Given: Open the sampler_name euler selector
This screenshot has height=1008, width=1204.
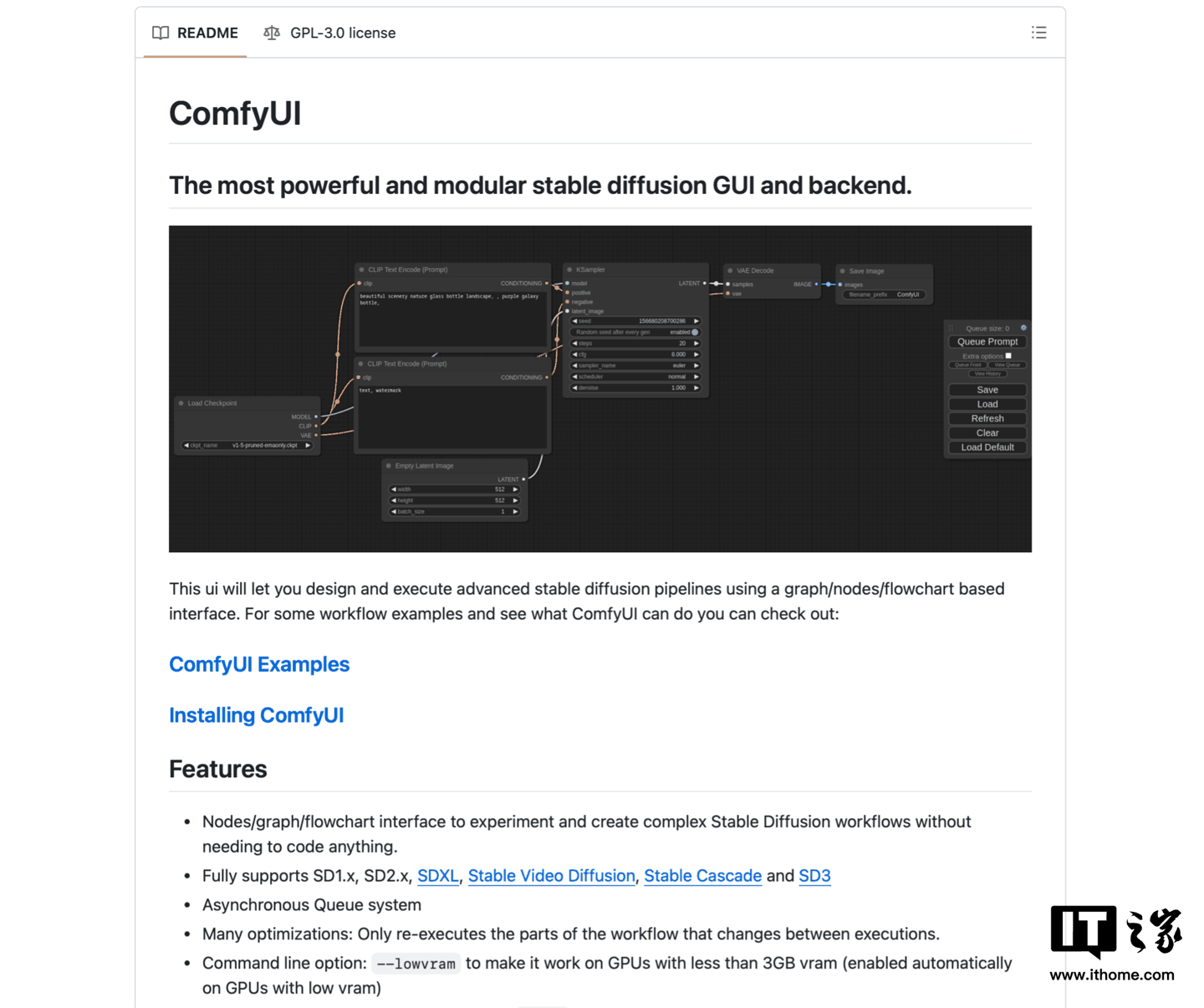Looking at the screenshot, I should [x=635, y=366].
